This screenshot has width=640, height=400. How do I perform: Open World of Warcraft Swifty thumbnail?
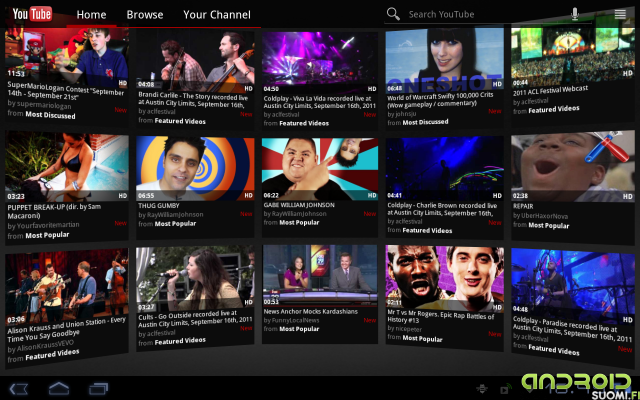[x=444, y=59]
